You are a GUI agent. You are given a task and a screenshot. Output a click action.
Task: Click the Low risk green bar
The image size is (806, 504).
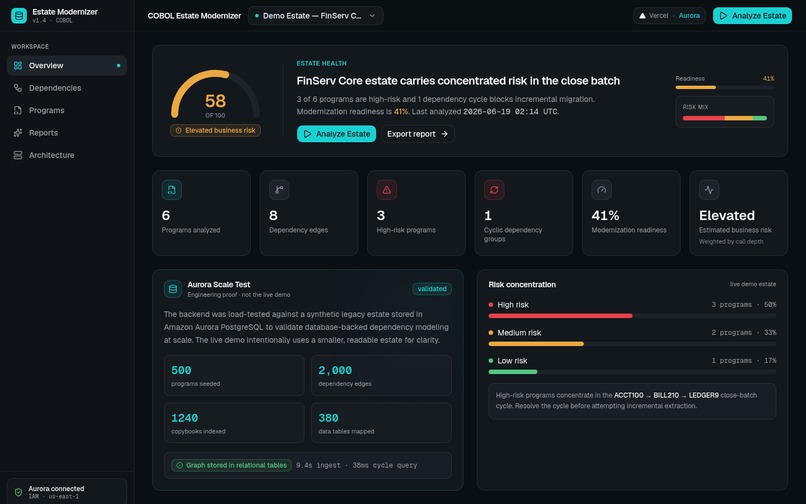pos(513,372)
